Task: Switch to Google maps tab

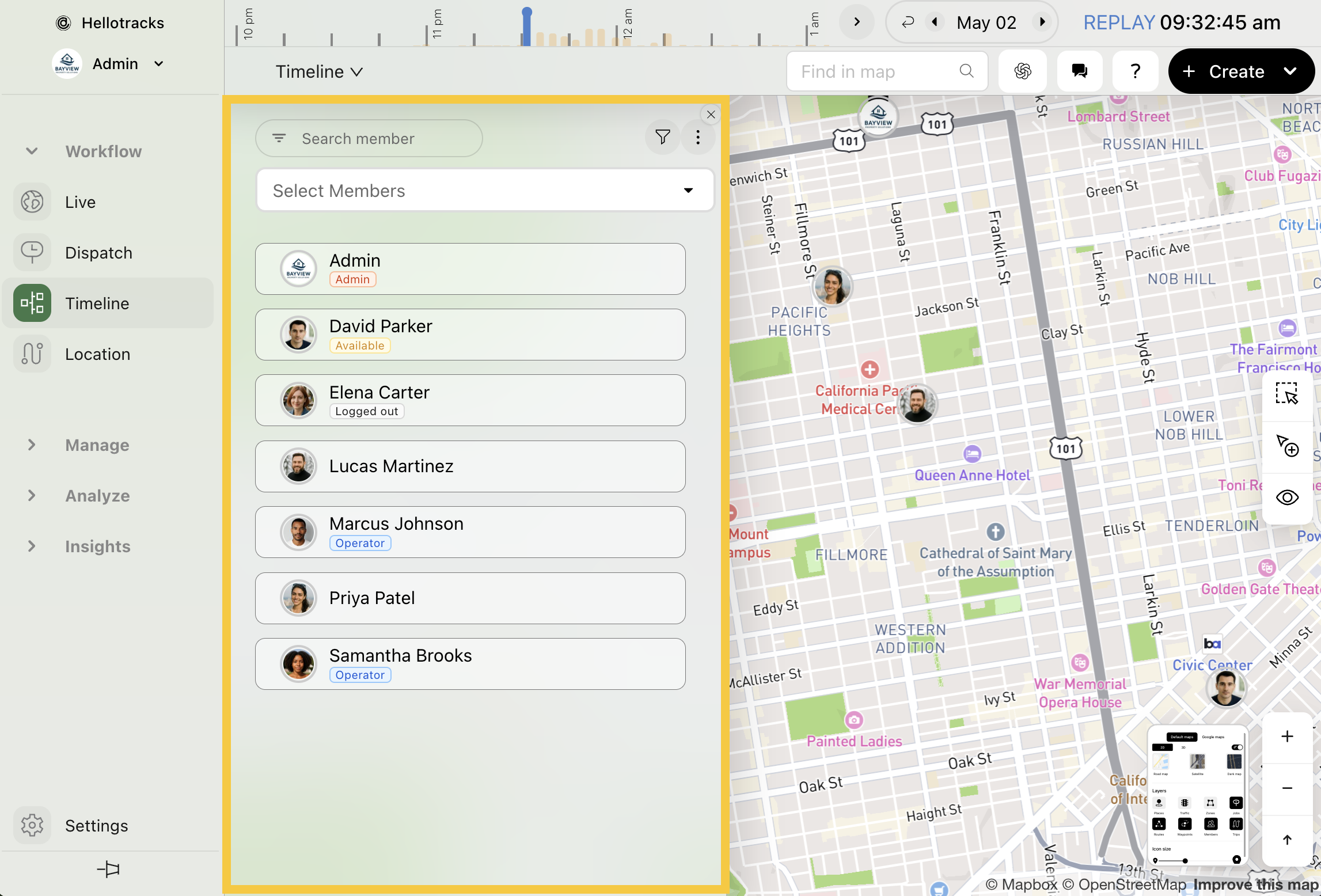Action: pos(1212,737)
